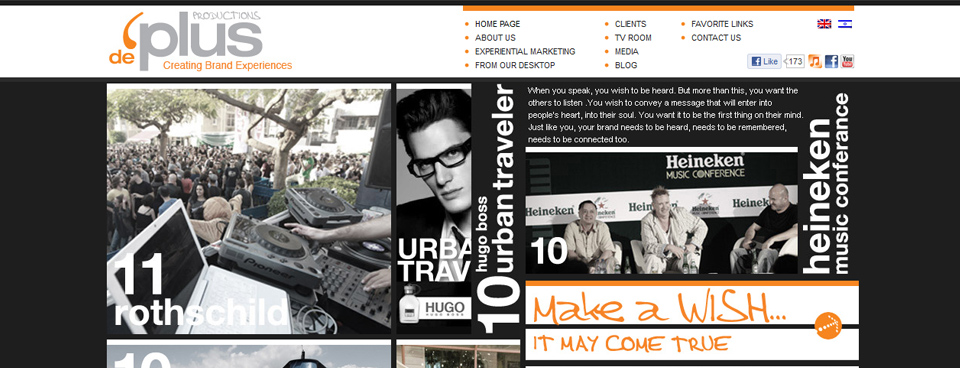Go to EXPERIENTIAL MARKETING page
Viewport: 960px width, 368px height.
[525, 51]
